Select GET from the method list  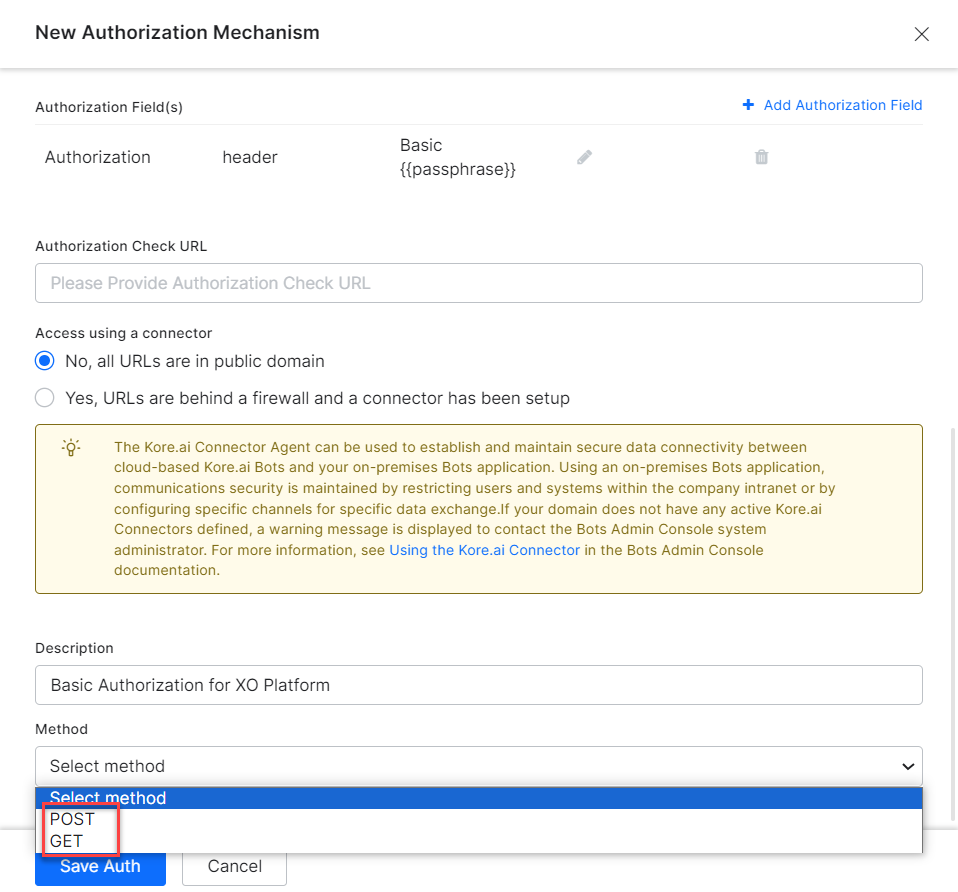(x=67, y=841)
